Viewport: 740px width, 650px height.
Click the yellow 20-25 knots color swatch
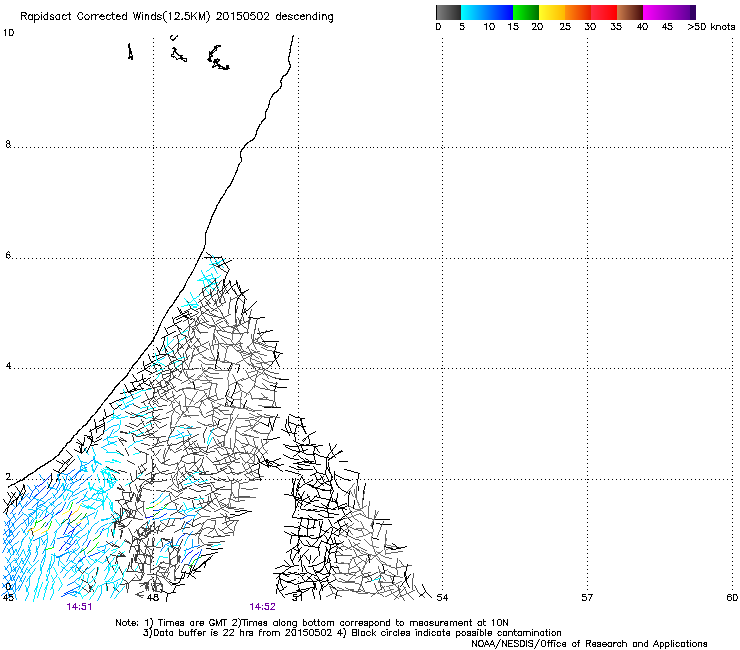tap(552, 12)
